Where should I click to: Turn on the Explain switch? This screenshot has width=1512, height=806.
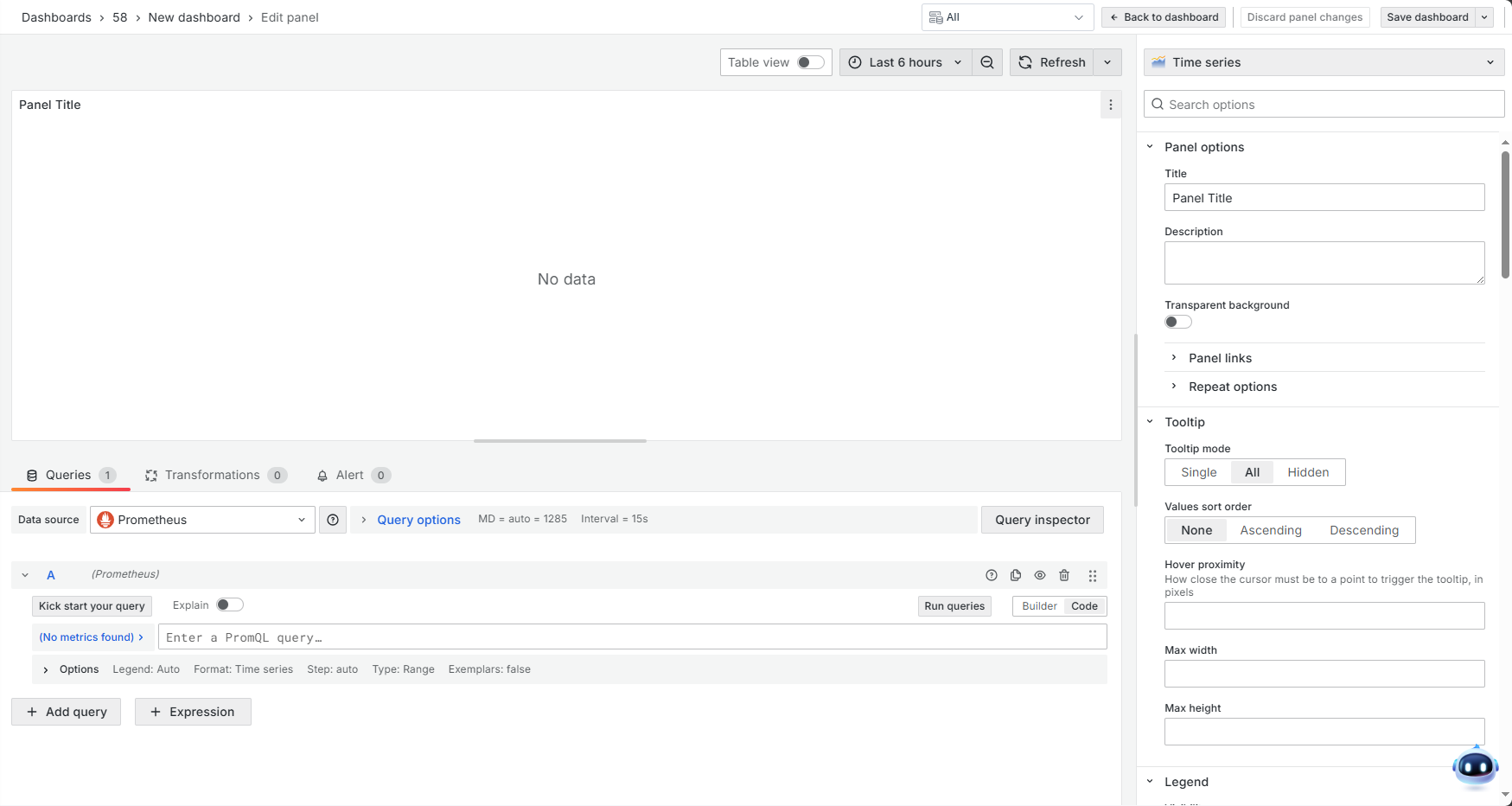(x=229, y=605)
